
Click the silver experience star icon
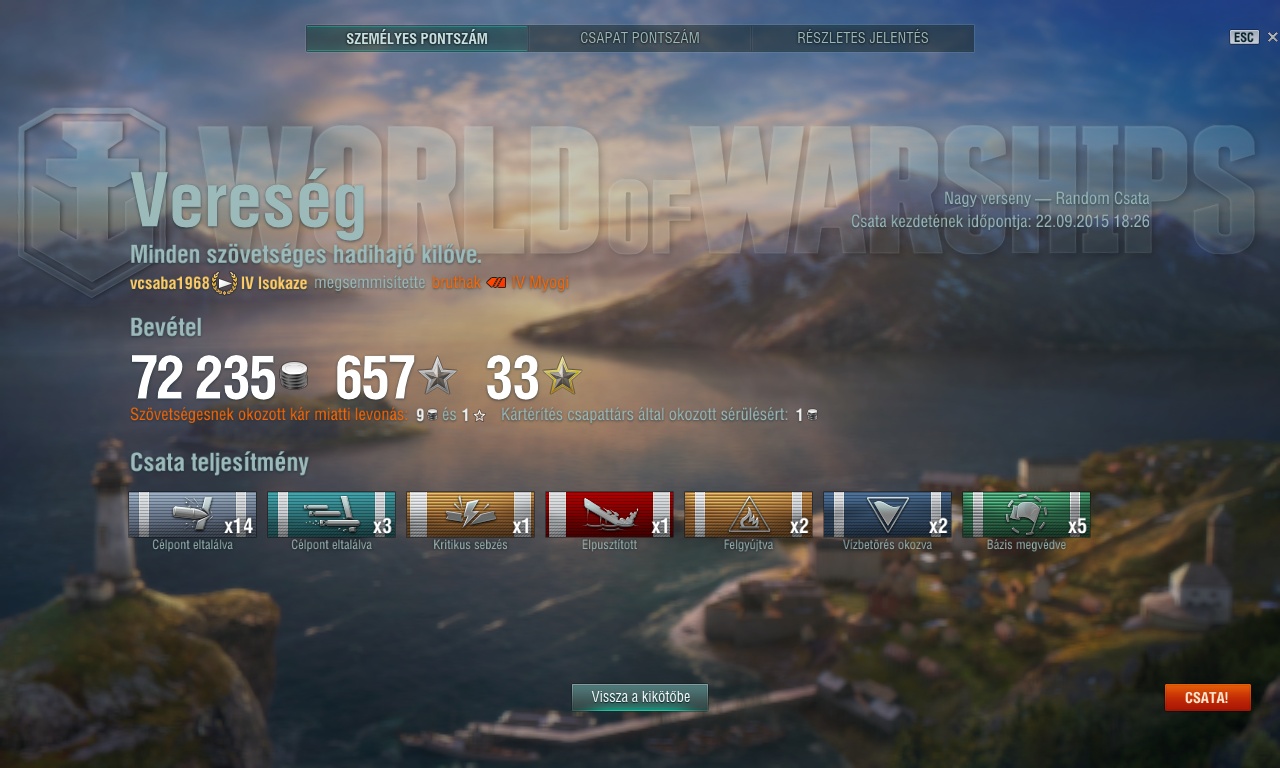[437, 377]
